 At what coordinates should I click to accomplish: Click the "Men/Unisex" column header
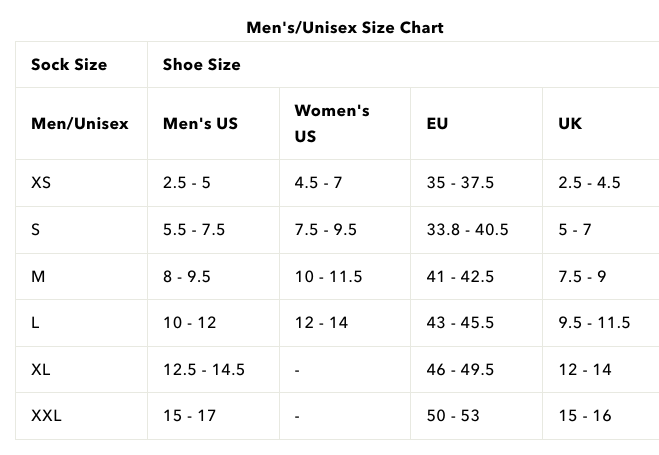[x=80, y=124]
